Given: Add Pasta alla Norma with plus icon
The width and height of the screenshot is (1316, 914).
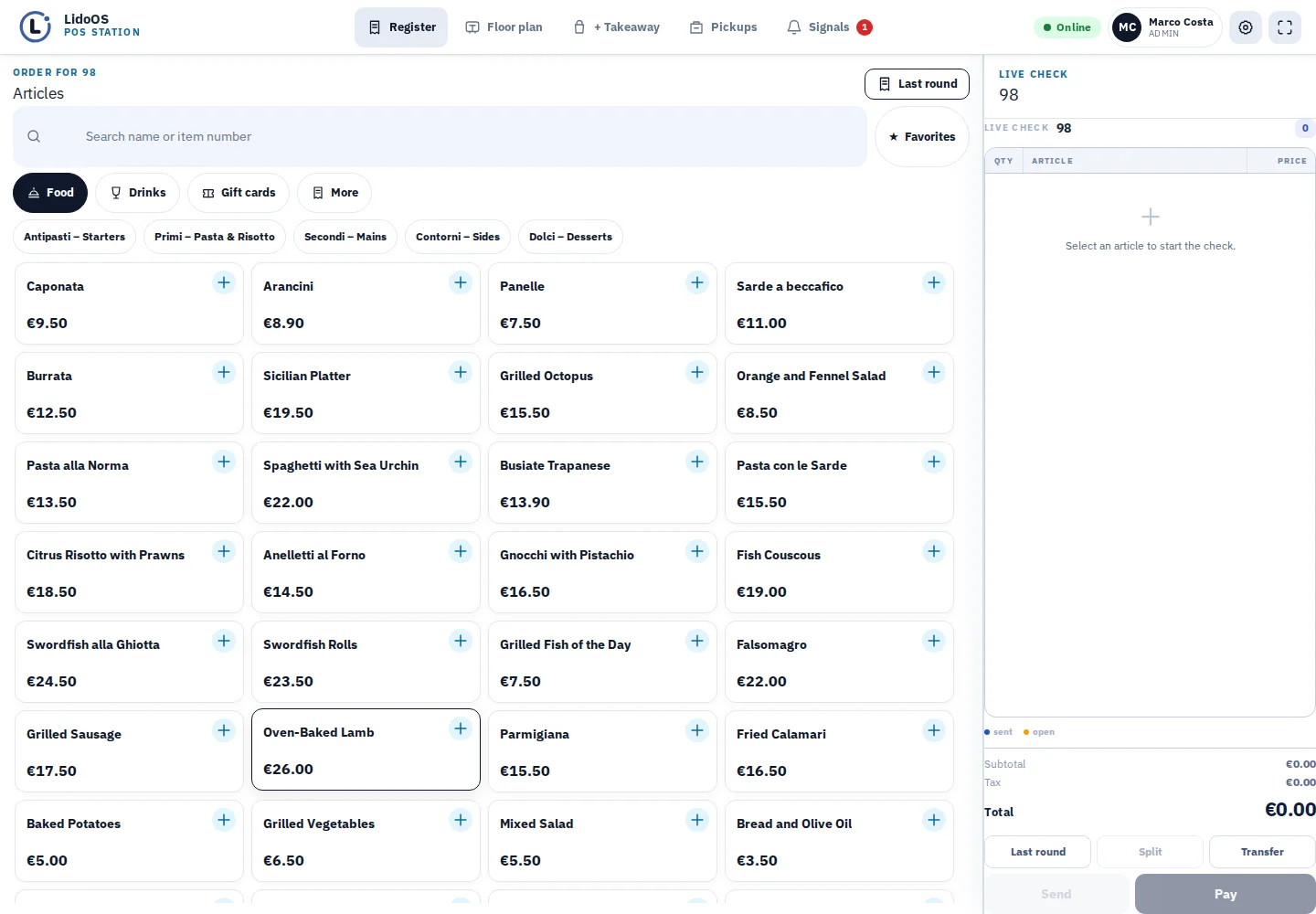Looking at the screenshot, I should (x=224, y=462).
